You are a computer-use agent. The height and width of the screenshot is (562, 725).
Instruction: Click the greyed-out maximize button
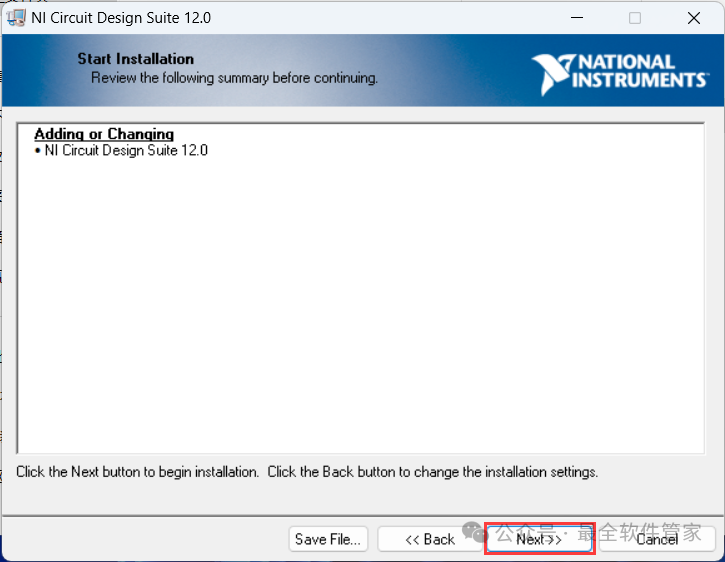point(635,18)
